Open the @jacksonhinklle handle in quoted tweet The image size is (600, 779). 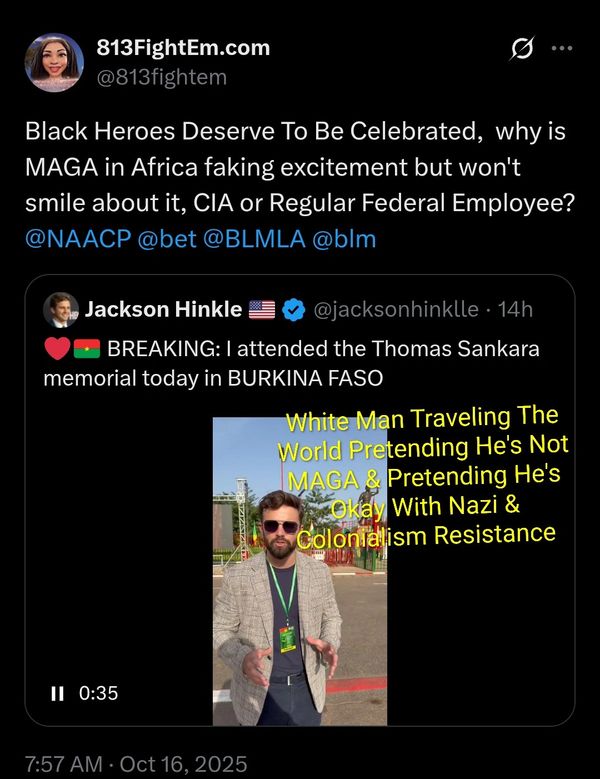396,310
